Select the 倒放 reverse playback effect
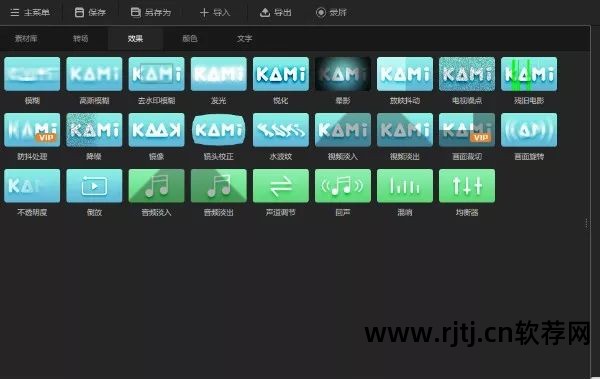This screenshot has height=379, width=600. (94, 186)
